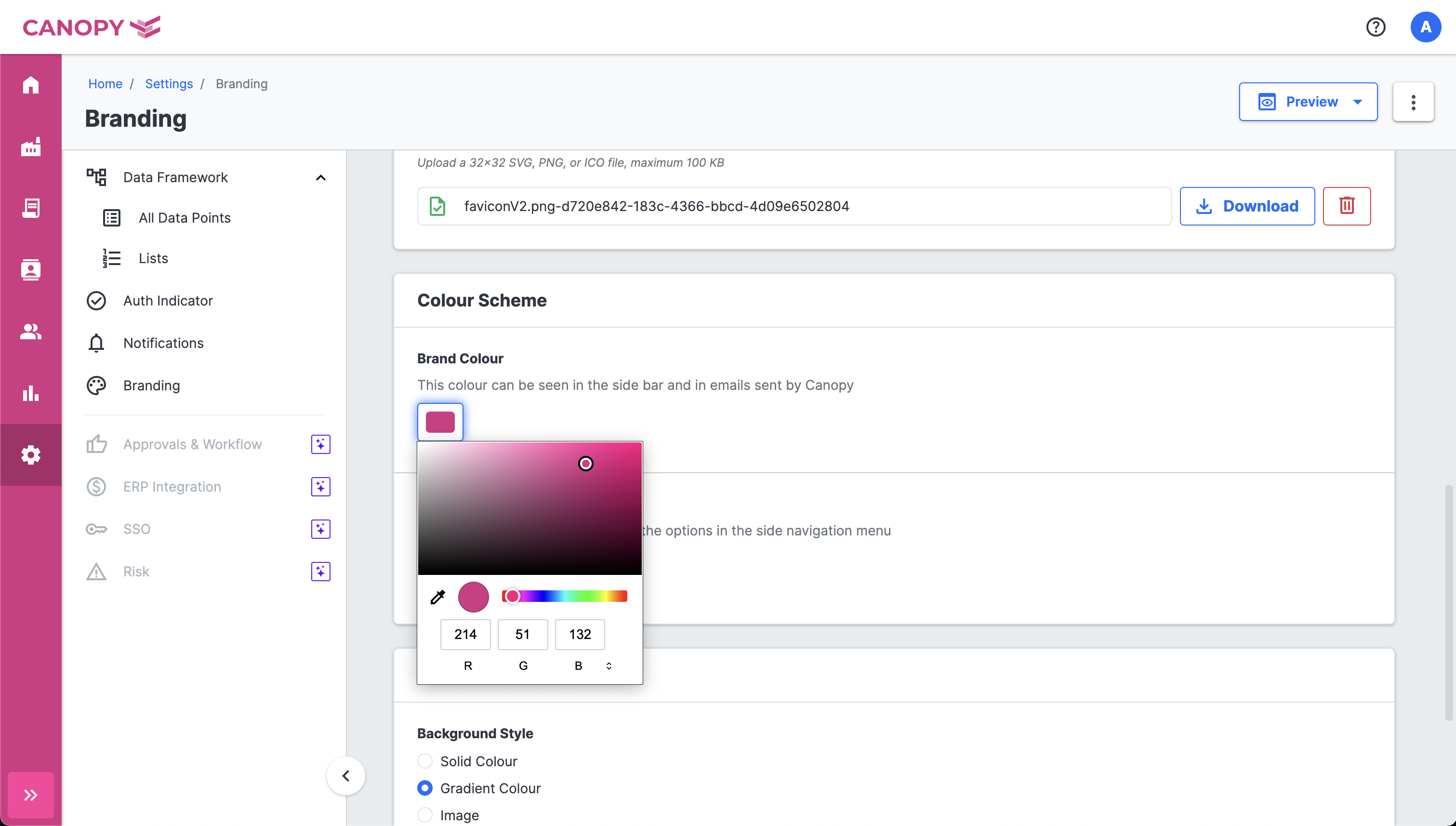Pick a colour with the eyedropper tool
Image resolution: width=1456 pixels, height=826 pixels.
coord(437,597)
